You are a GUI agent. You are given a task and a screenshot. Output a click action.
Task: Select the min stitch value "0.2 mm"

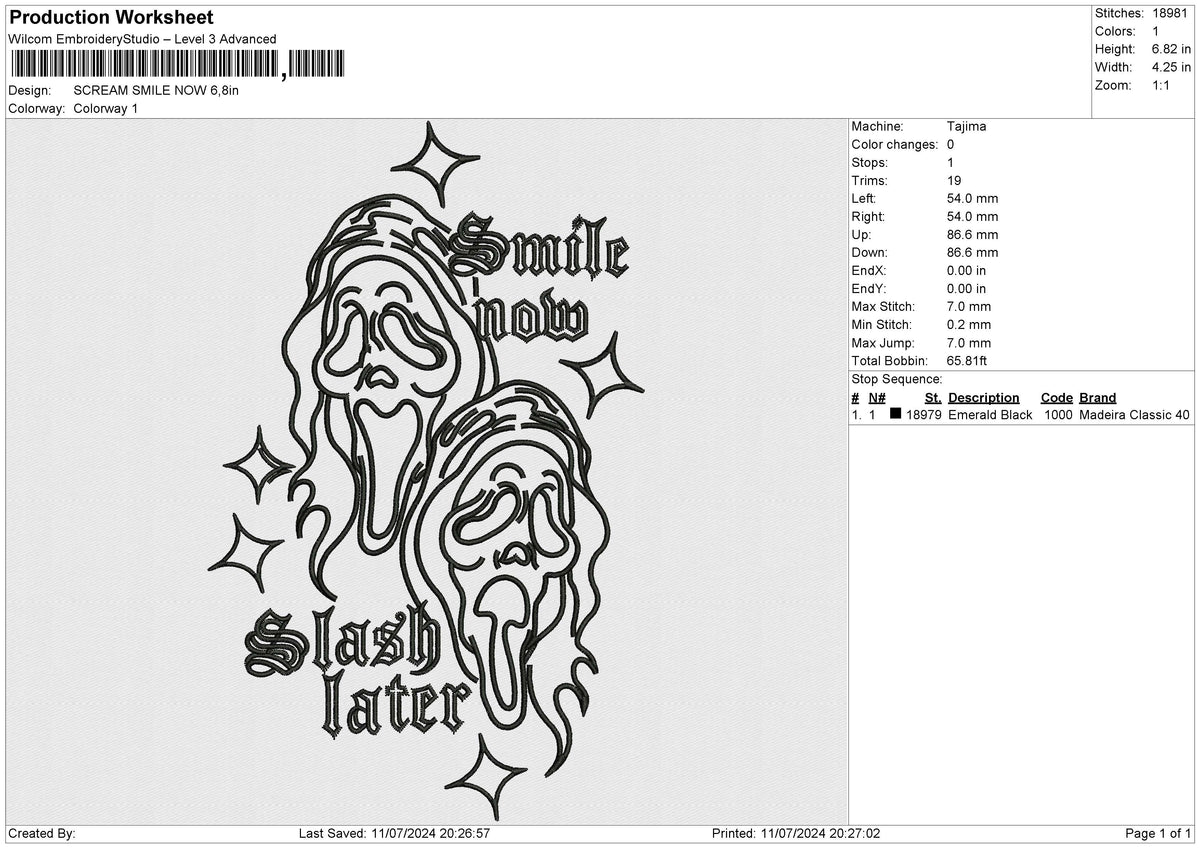[x=969, y=324]
